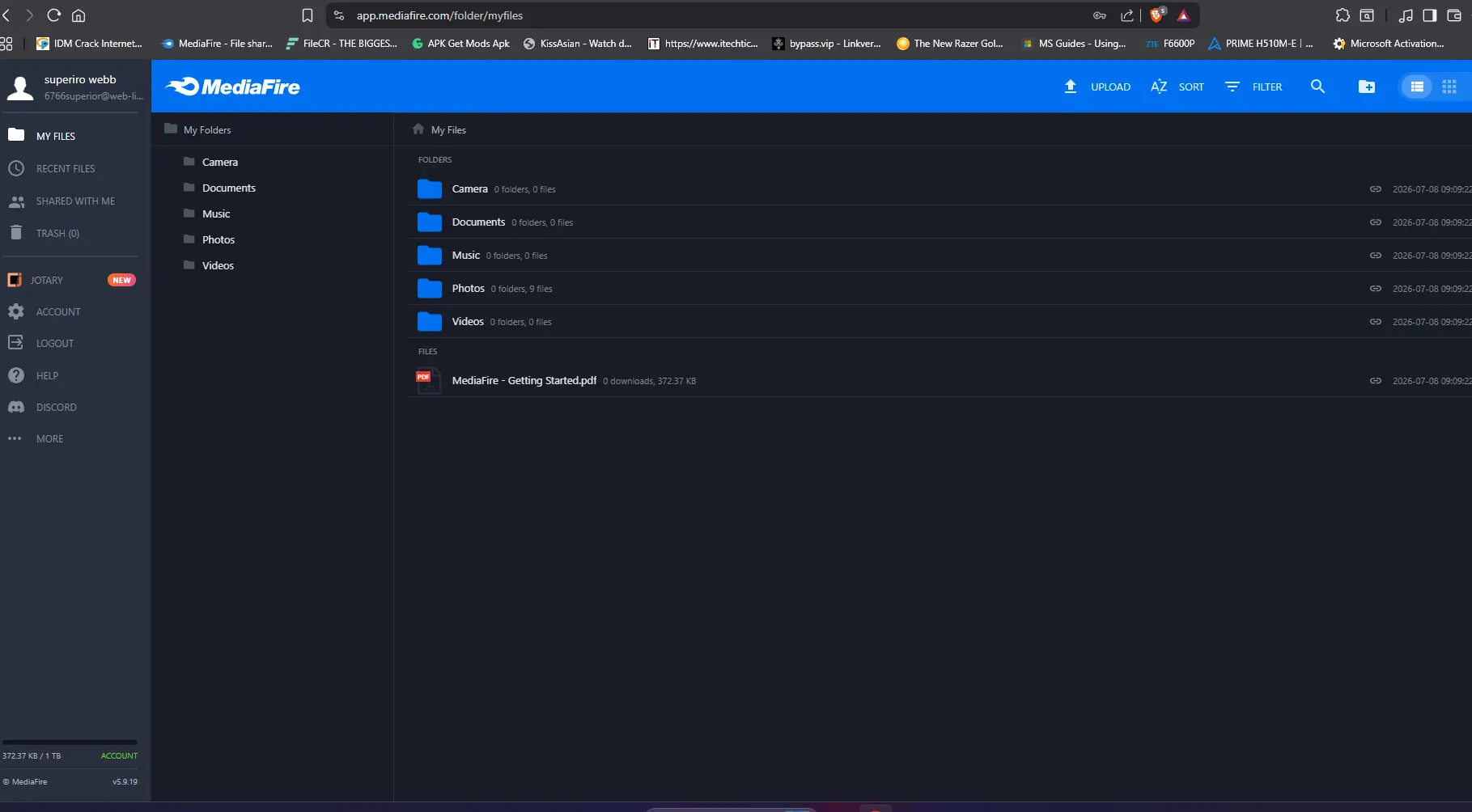Click the share link icon for Photos folder
1472x812 pixels.
(1375, 289)
